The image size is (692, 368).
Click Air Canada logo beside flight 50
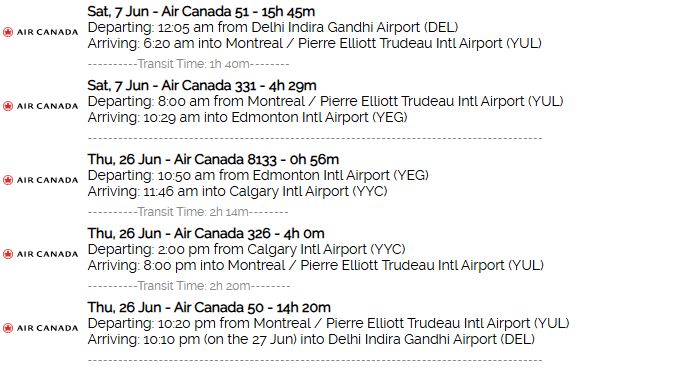pyautogui.click(x=40, y=328)
